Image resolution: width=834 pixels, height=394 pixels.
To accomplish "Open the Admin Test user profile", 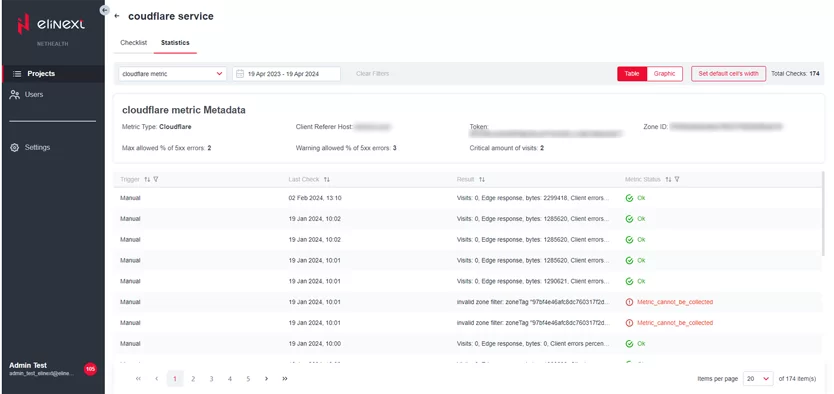I will pyautogui.click(x=42, y=369).
